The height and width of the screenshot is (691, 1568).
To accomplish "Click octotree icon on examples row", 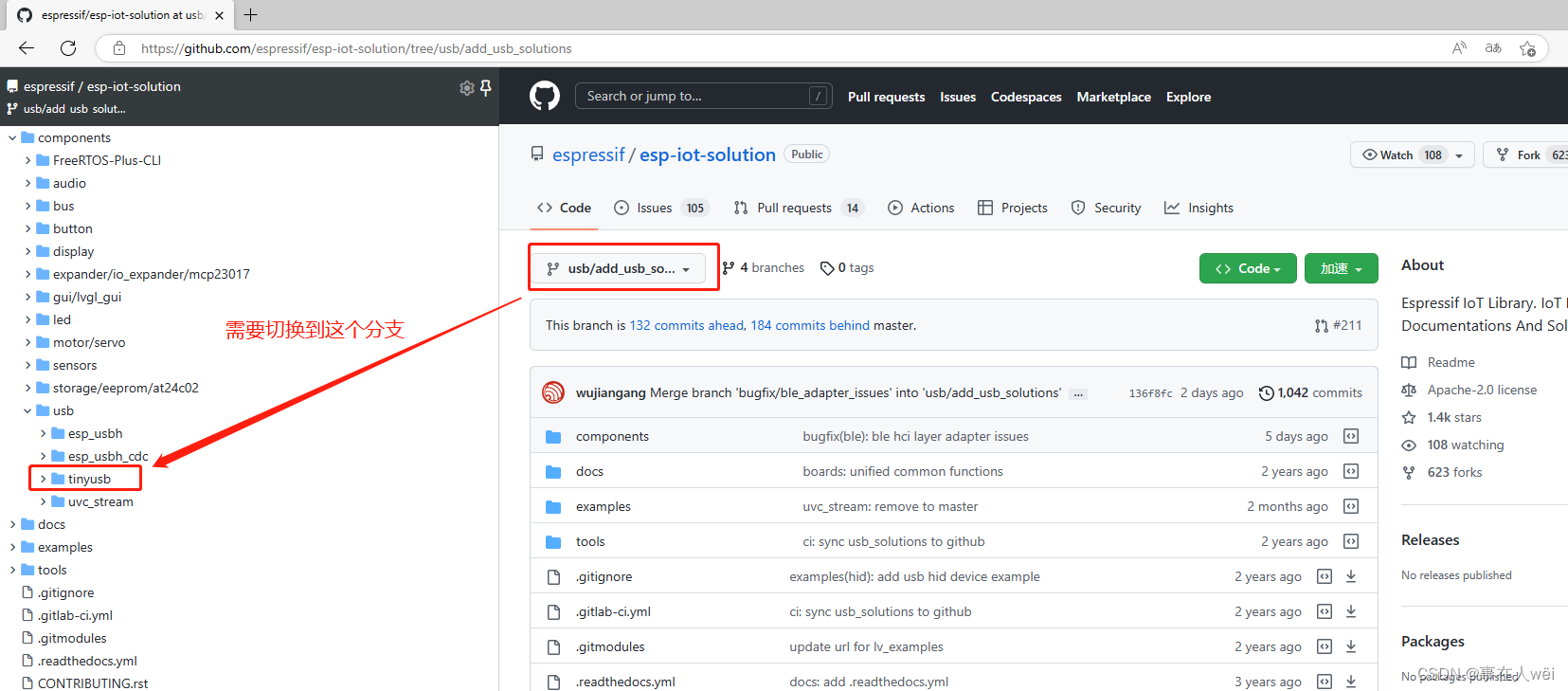I will click(1351, 506).
